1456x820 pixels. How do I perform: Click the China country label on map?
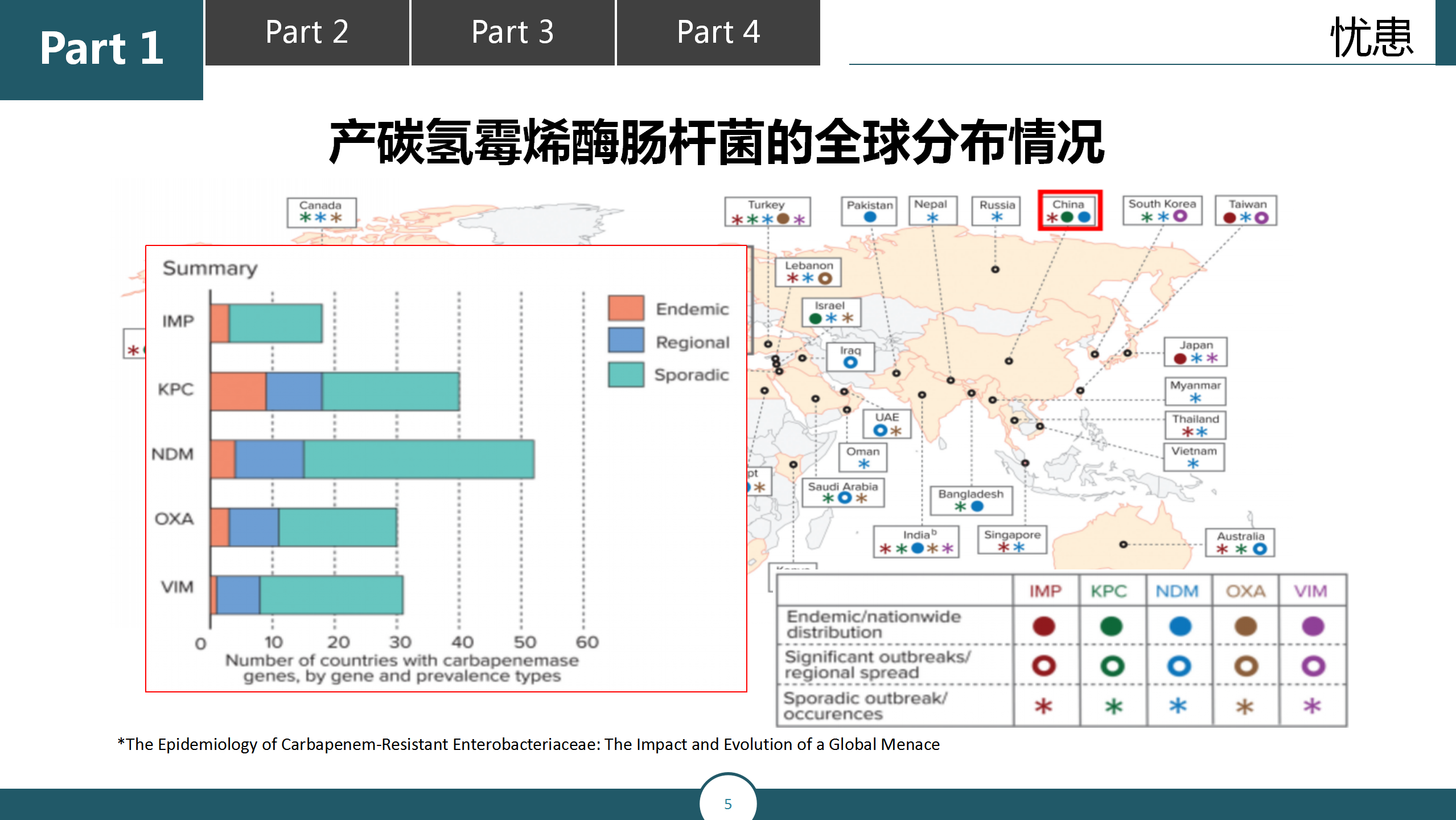tap(1070, 210)
